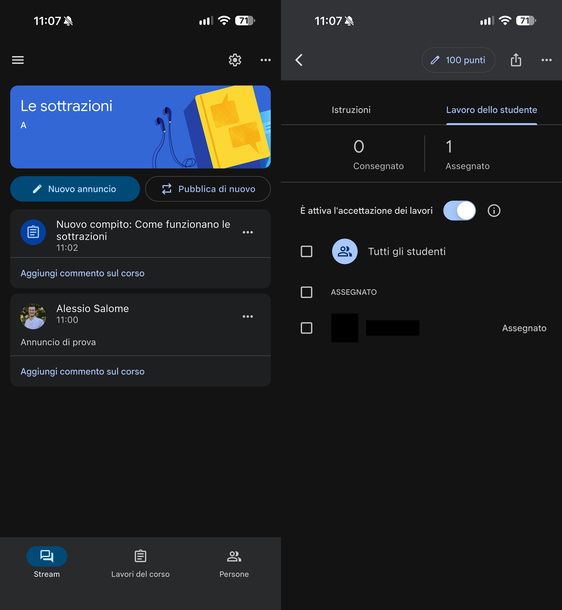Click Pubblica di nuovo button
Image resolution: width=562 pixels, height=610 pixels.
(x=208, y=189)
